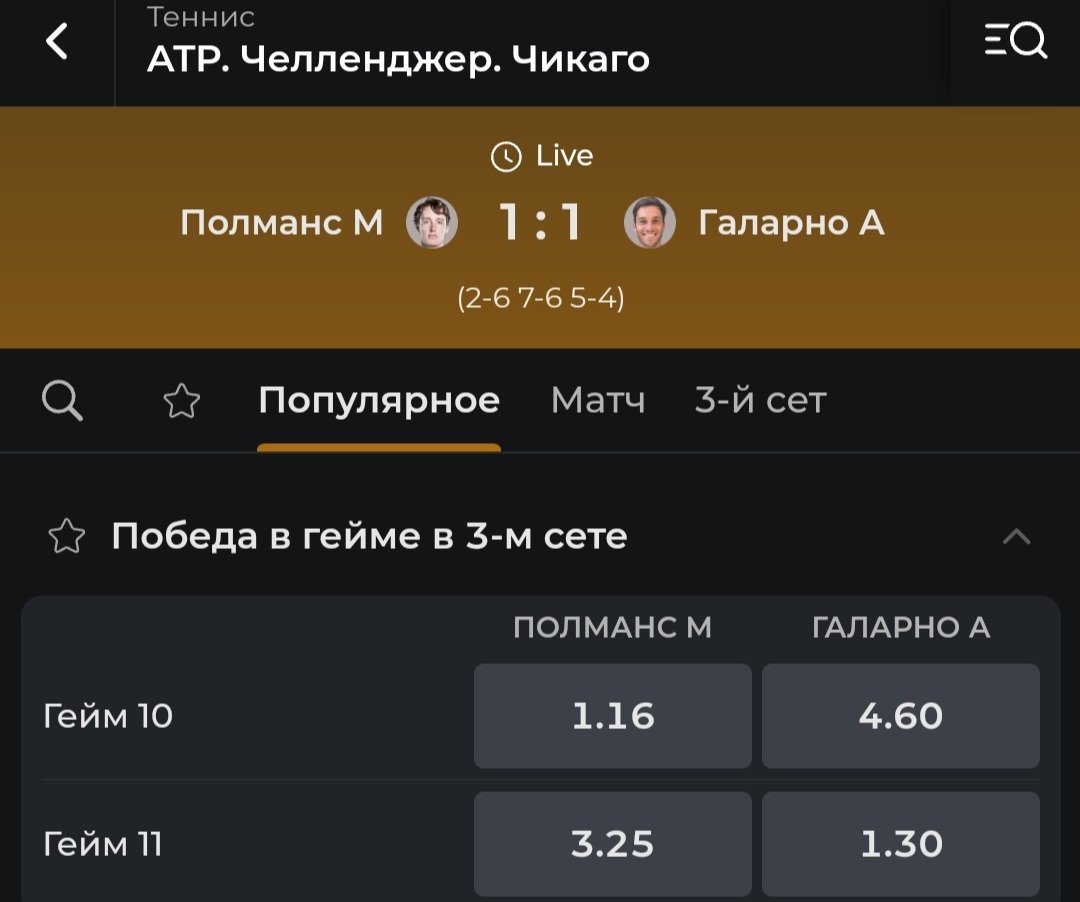This screenshot has height=902, width=1080.
Task: Favorite the Победа в гейме market
Action: tap(67, 537)
